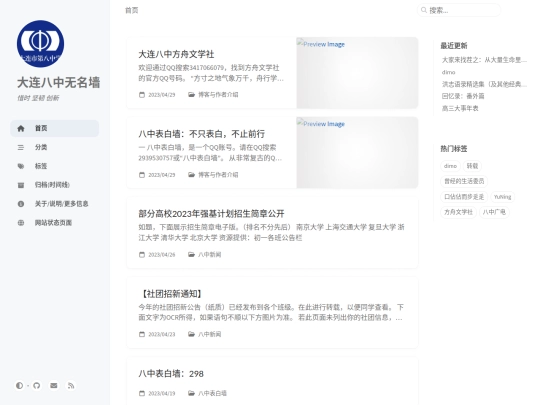The image size is (540, 405).
Task: Select the YuNing tag chip
Action: coord(502,197)
